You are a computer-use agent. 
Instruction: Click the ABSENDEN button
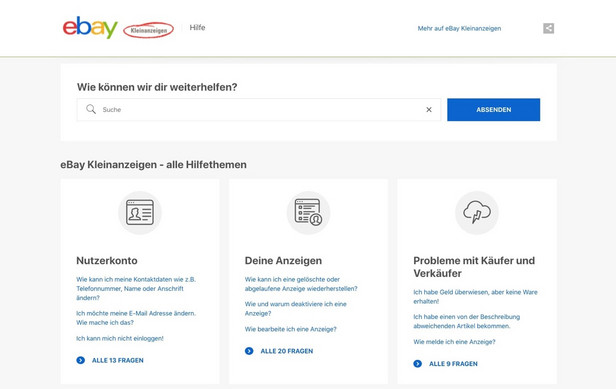[x=493, y=110]
